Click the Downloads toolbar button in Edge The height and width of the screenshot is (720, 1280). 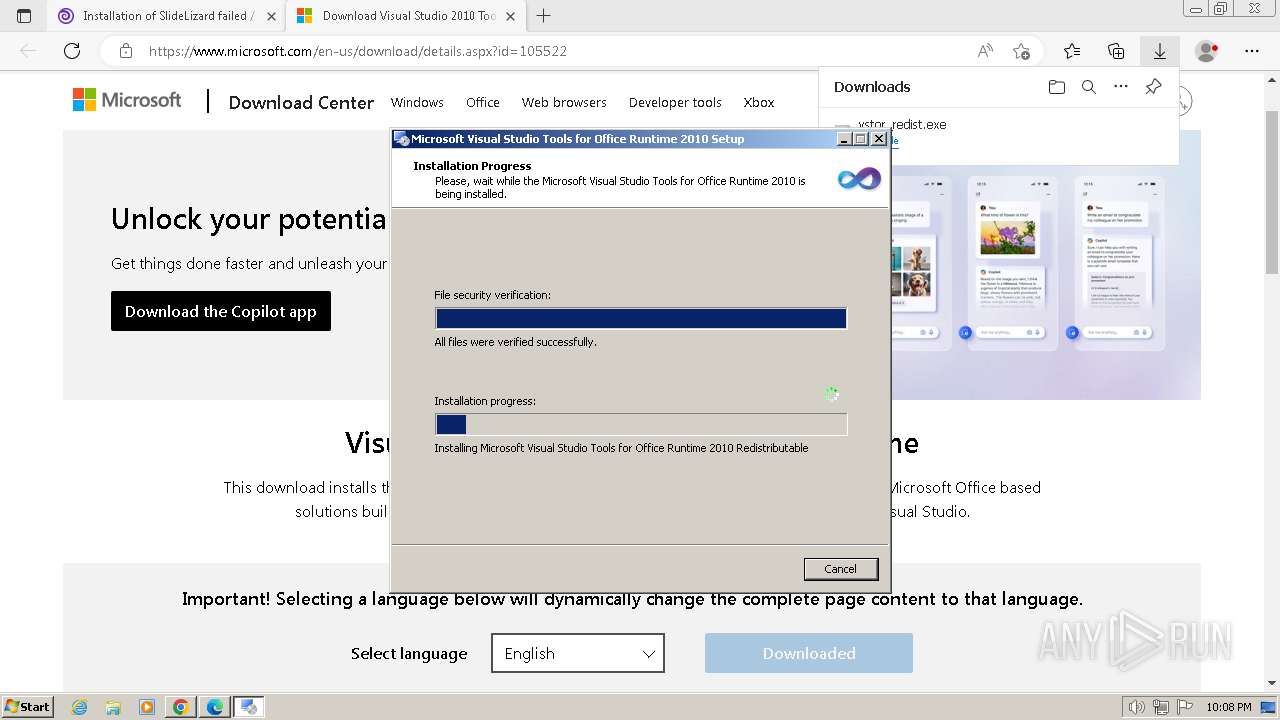[x=1160, y=51]
